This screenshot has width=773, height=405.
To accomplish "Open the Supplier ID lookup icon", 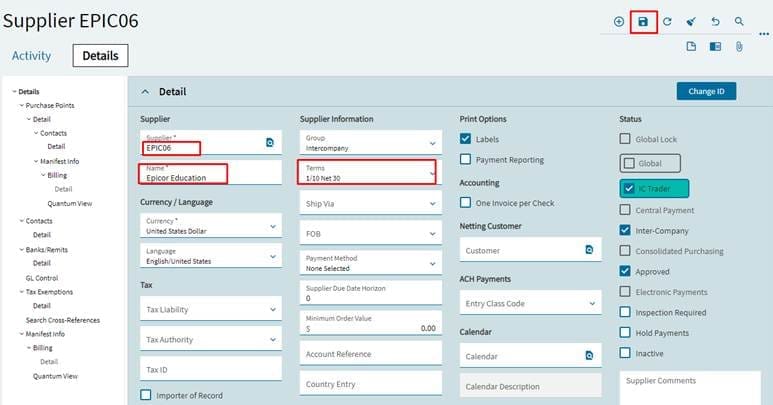I will point(270,142).
